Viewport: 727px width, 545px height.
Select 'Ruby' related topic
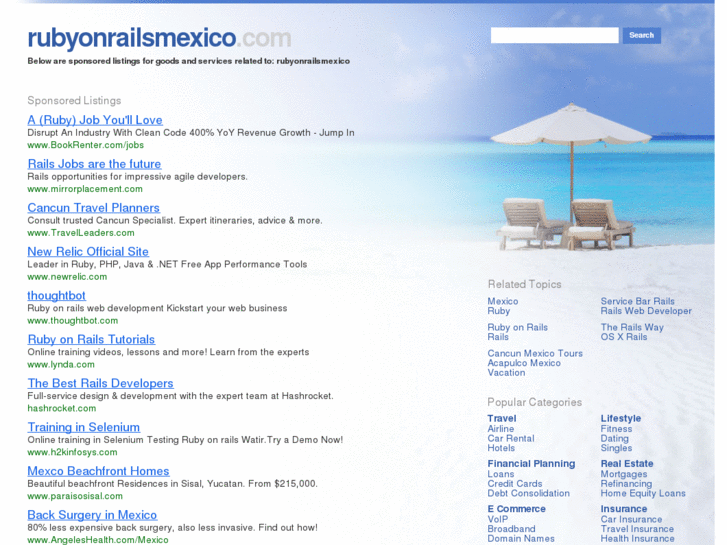click(x=498, y=311)
